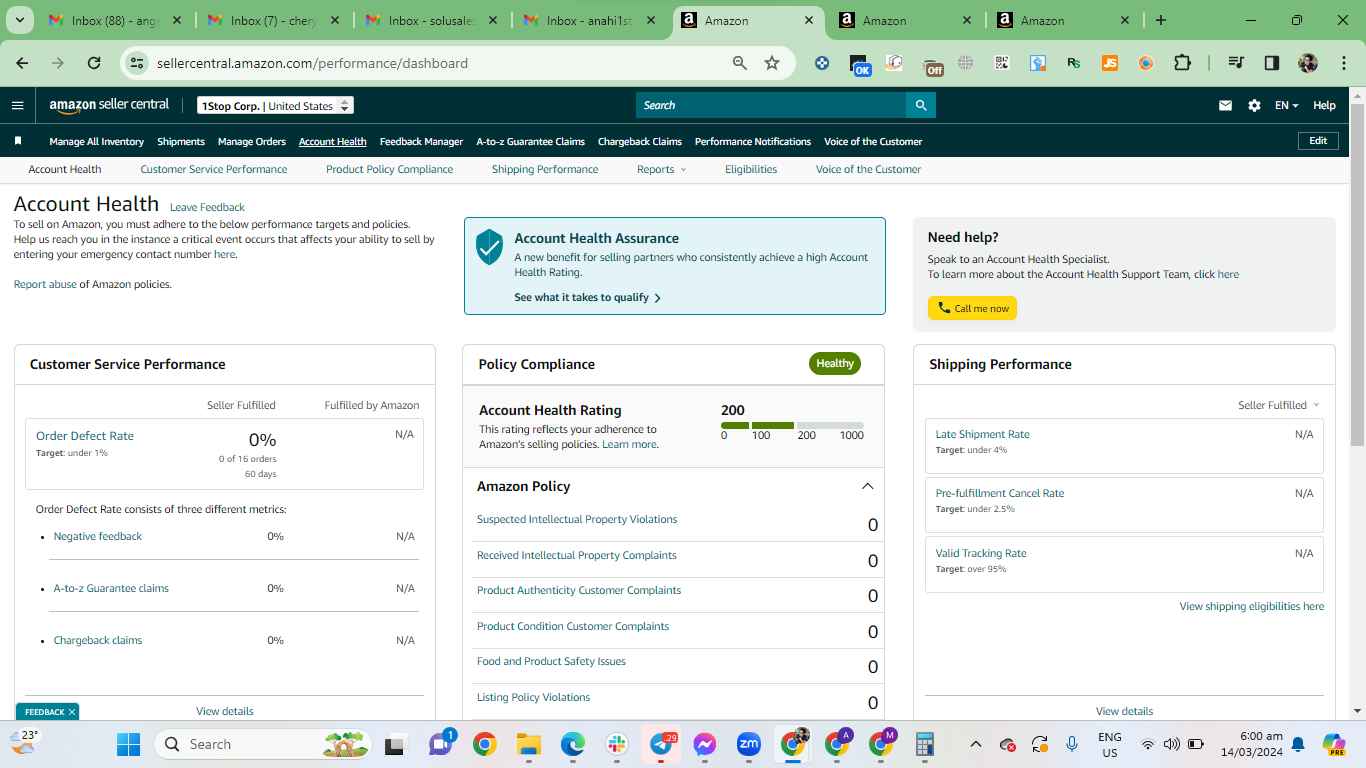Click the search magnifier button in Seller Central
This screenshot has width=1366, height=768.
921,105
